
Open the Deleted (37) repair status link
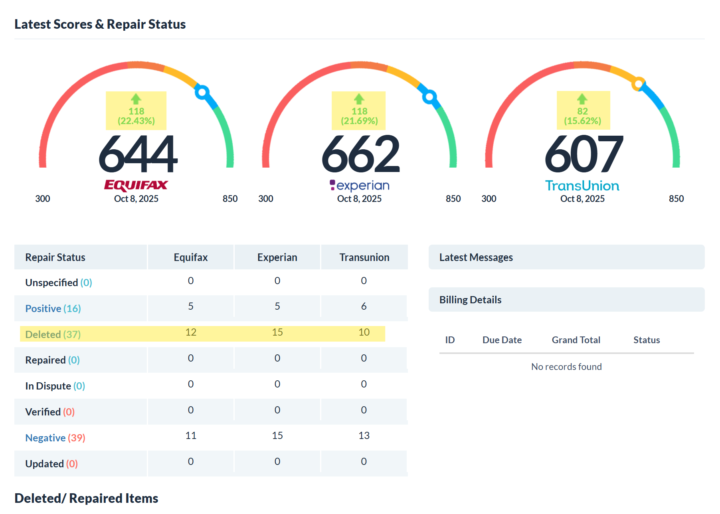pyautogui.click(x=52, y=334)
